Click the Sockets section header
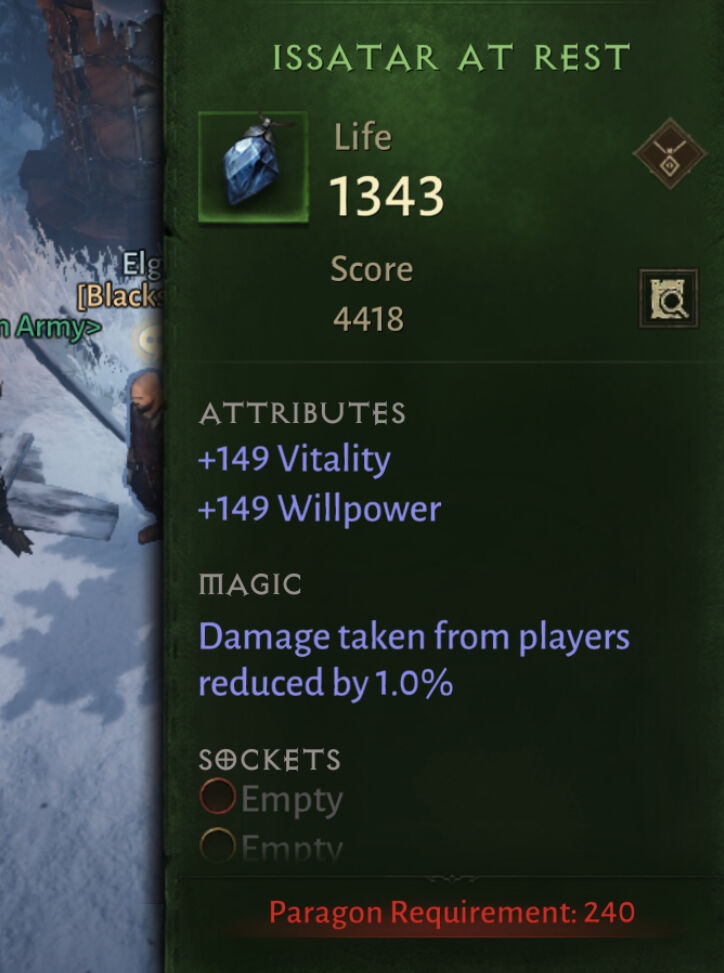 pos(269,760)
